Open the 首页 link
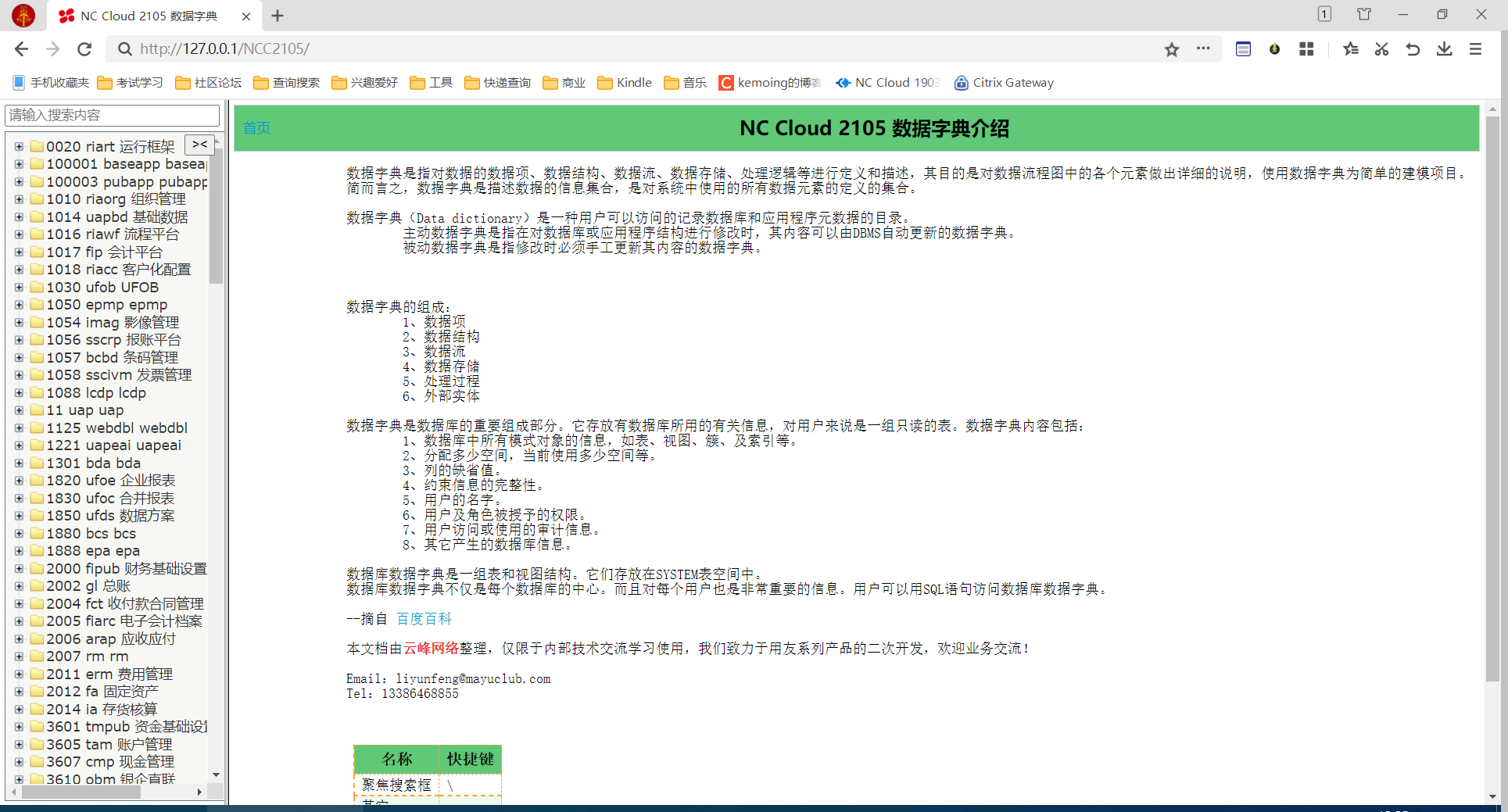The width and height of the screenshot is (1508, 812). [x=256, y=127]
